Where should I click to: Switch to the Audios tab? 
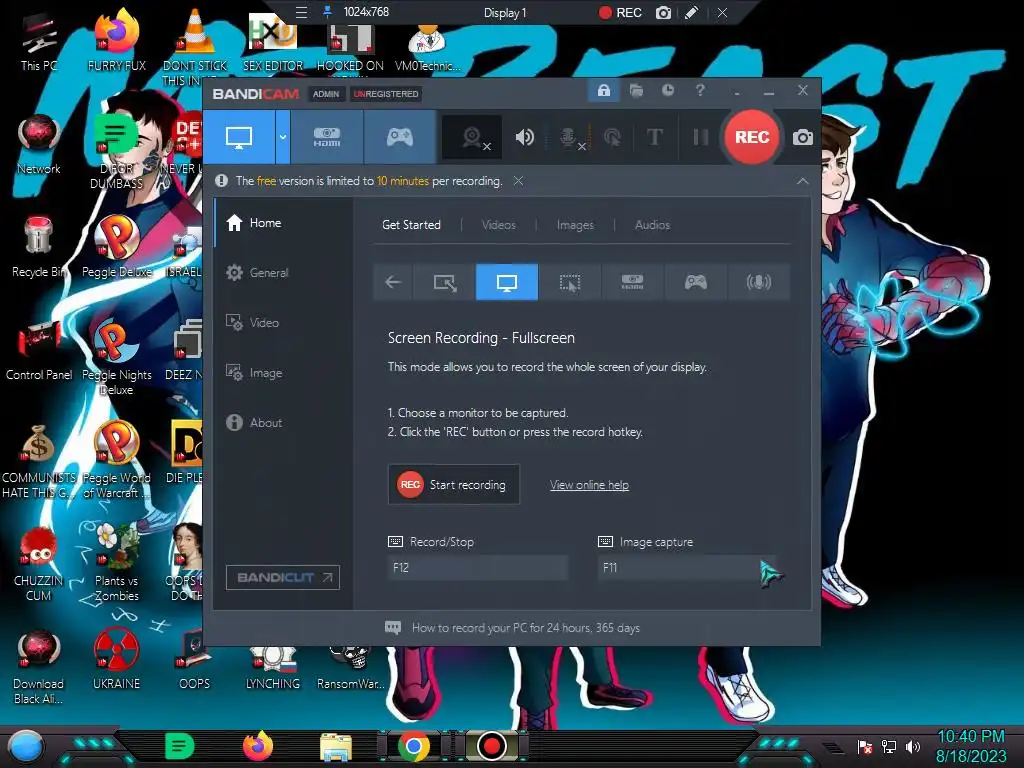click(652, 225)
